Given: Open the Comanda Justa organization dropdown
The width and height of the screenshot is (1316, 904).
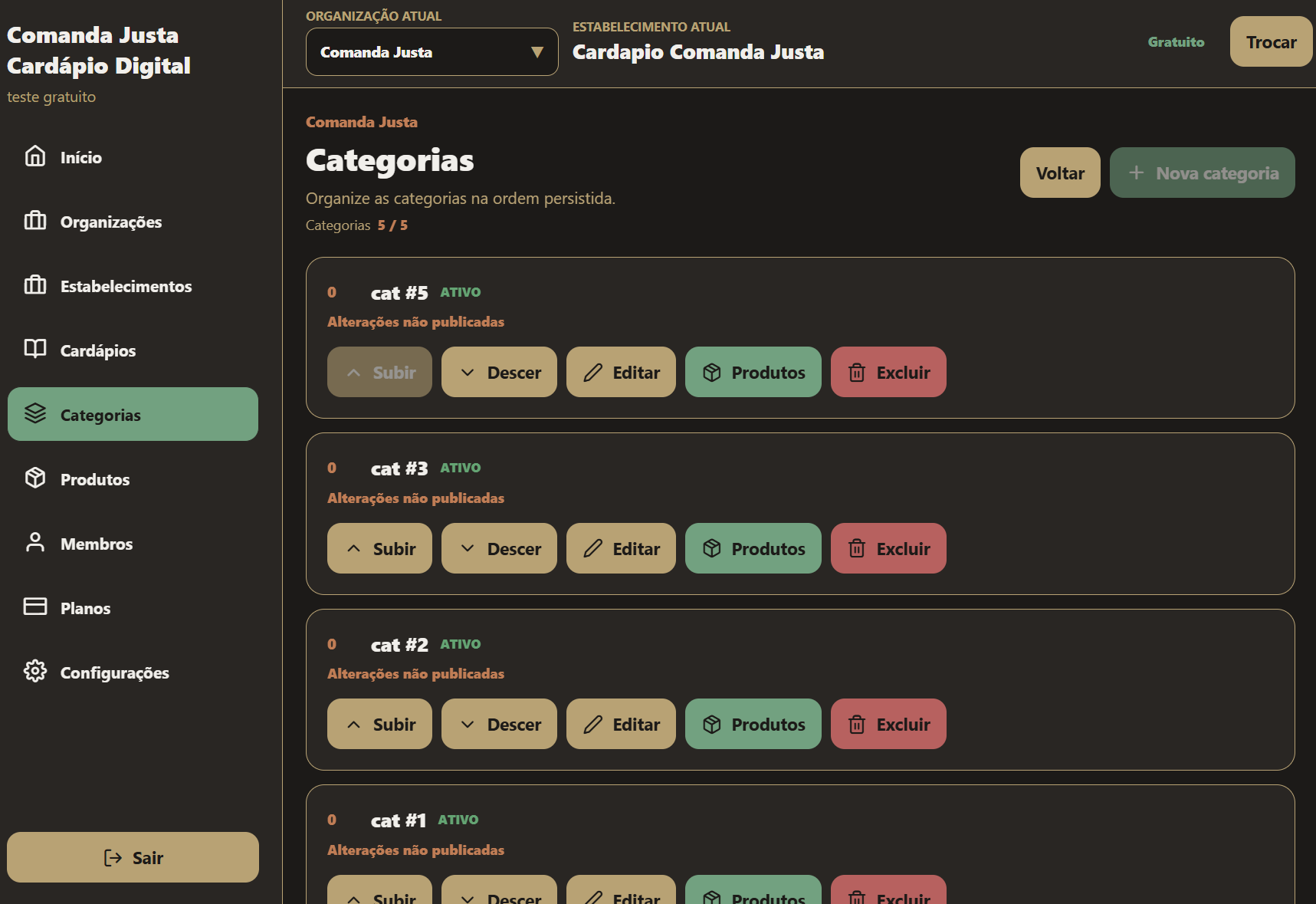Looking at the screenshot, I should pyautogui.click(x=432, y=52).
